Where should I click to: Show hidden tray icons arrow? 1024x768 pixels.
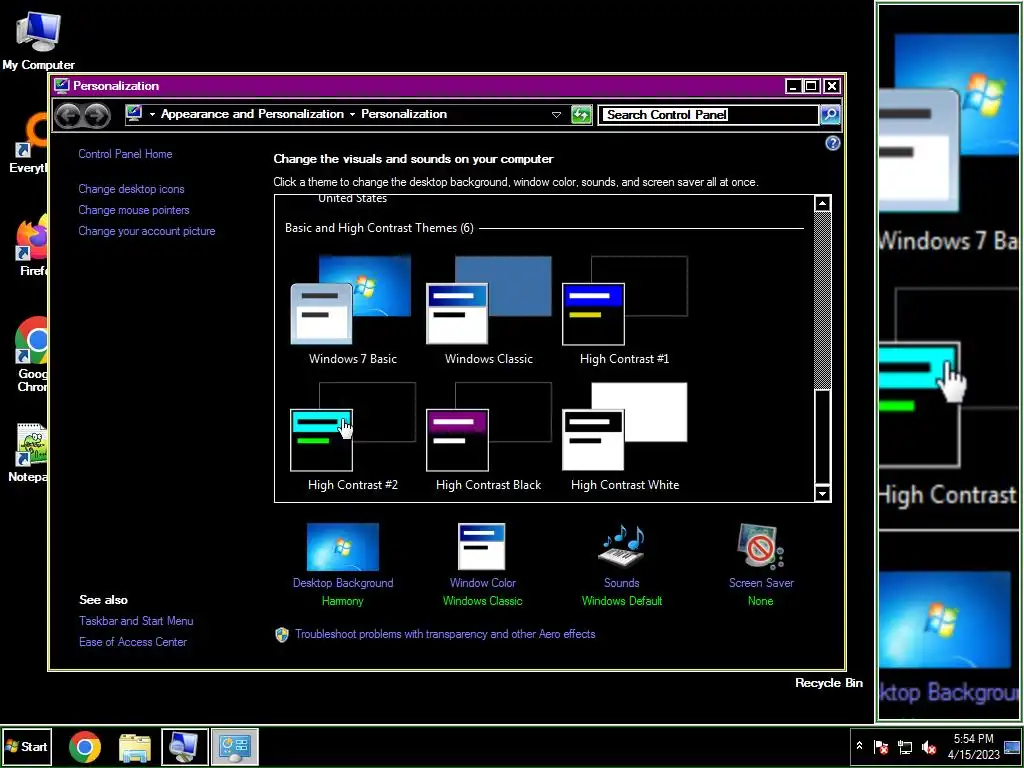(x=859, y=746)
